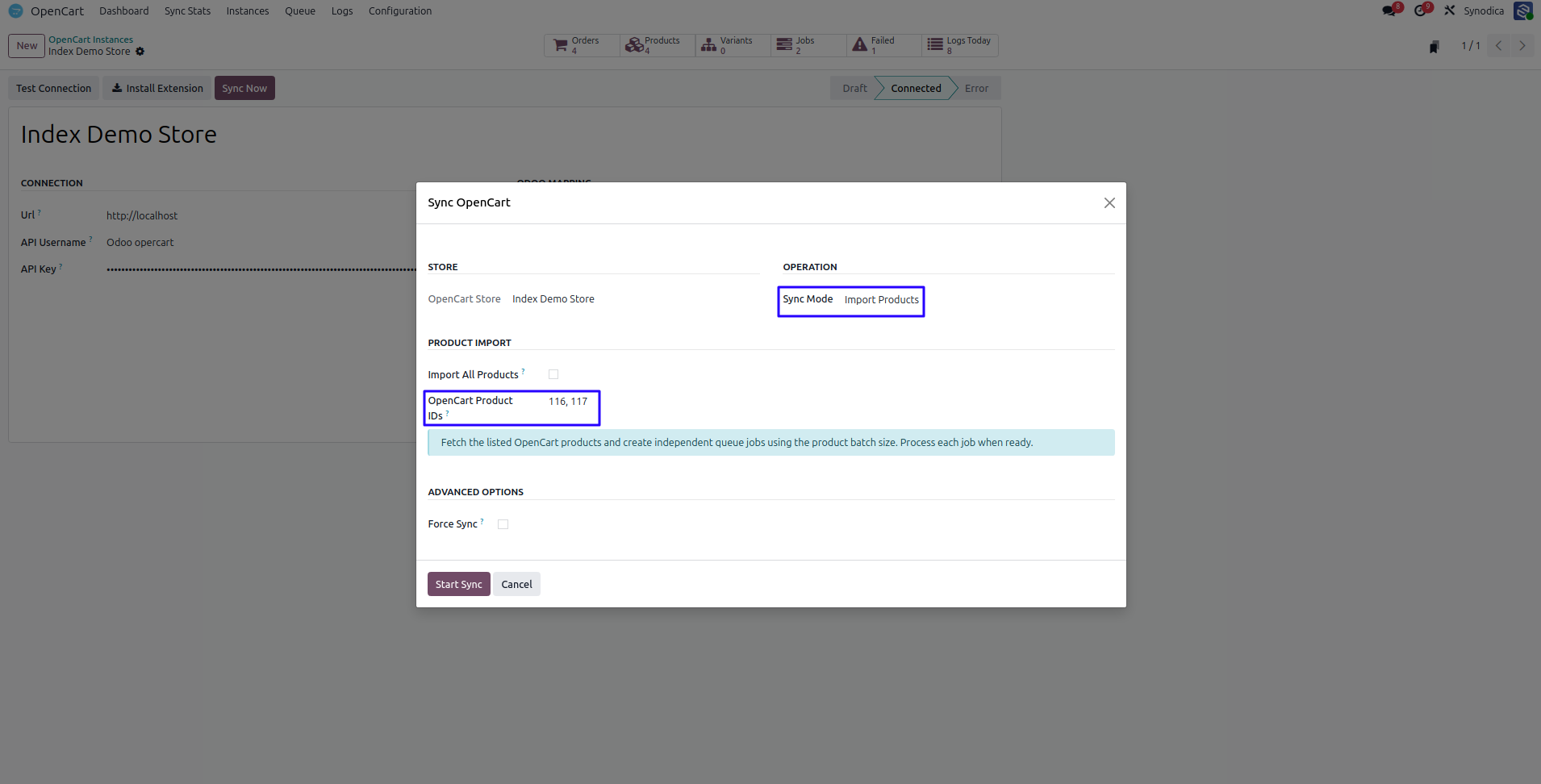Click the Start Sync button
Screen dimensions: 1541x784
459,585
